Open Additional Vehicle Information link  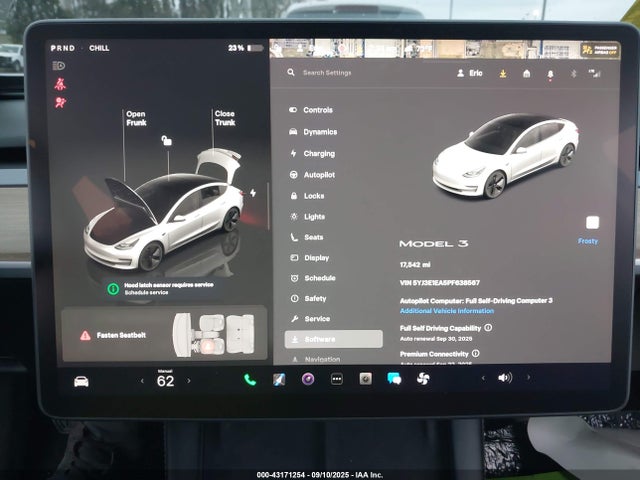click(447, 311)
